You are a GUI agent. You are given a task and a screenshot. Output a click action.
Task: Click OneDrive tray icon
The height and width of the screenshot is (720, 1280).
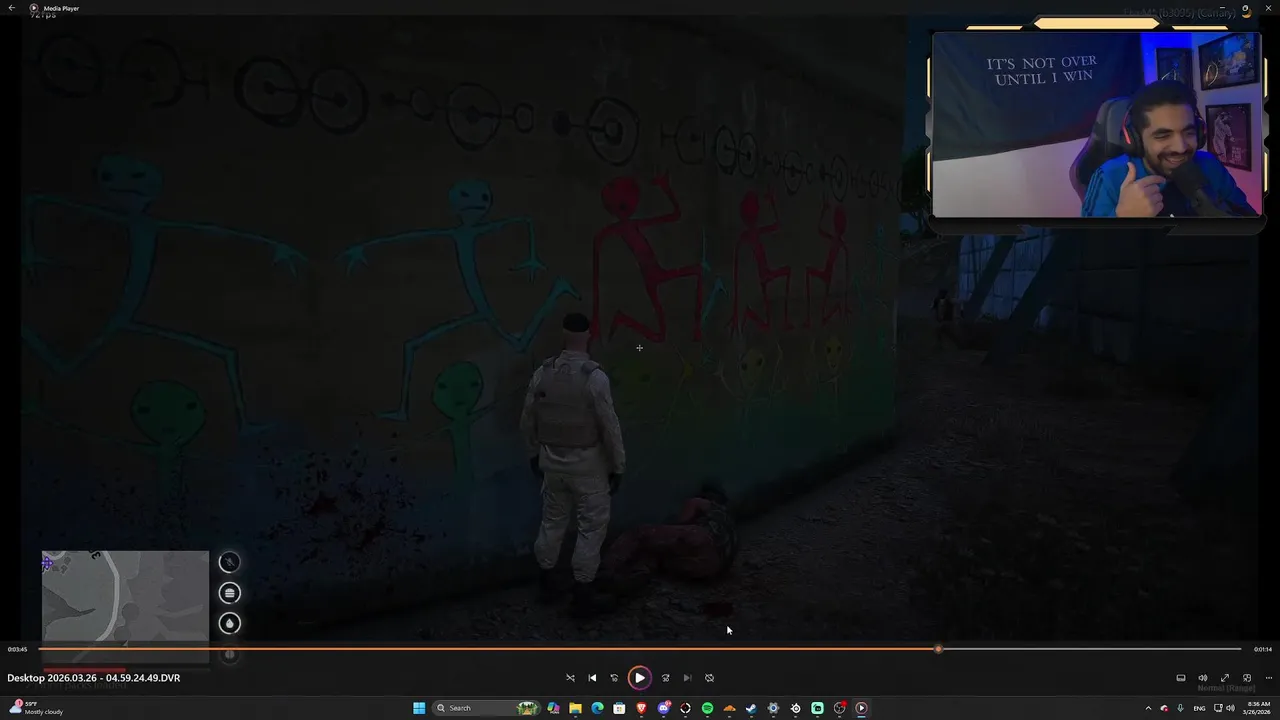1164,708
